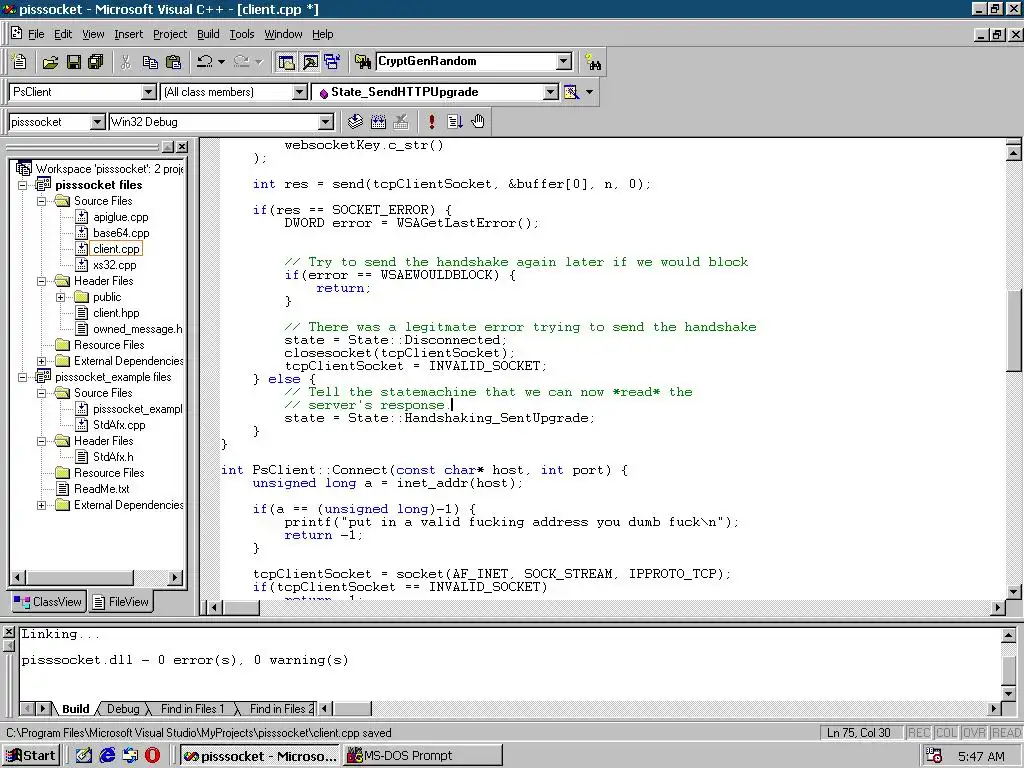Toggle the Workspace window icon
Screen dimensions: 1024x768
tap(286, 62)
